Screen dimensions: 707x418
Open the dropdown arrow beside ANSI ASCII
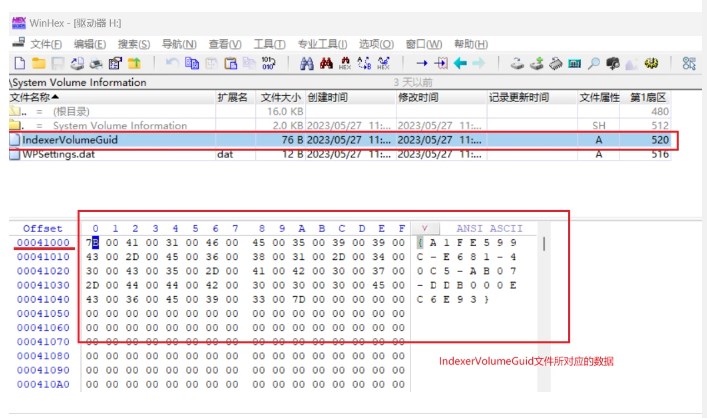[424, 228]
